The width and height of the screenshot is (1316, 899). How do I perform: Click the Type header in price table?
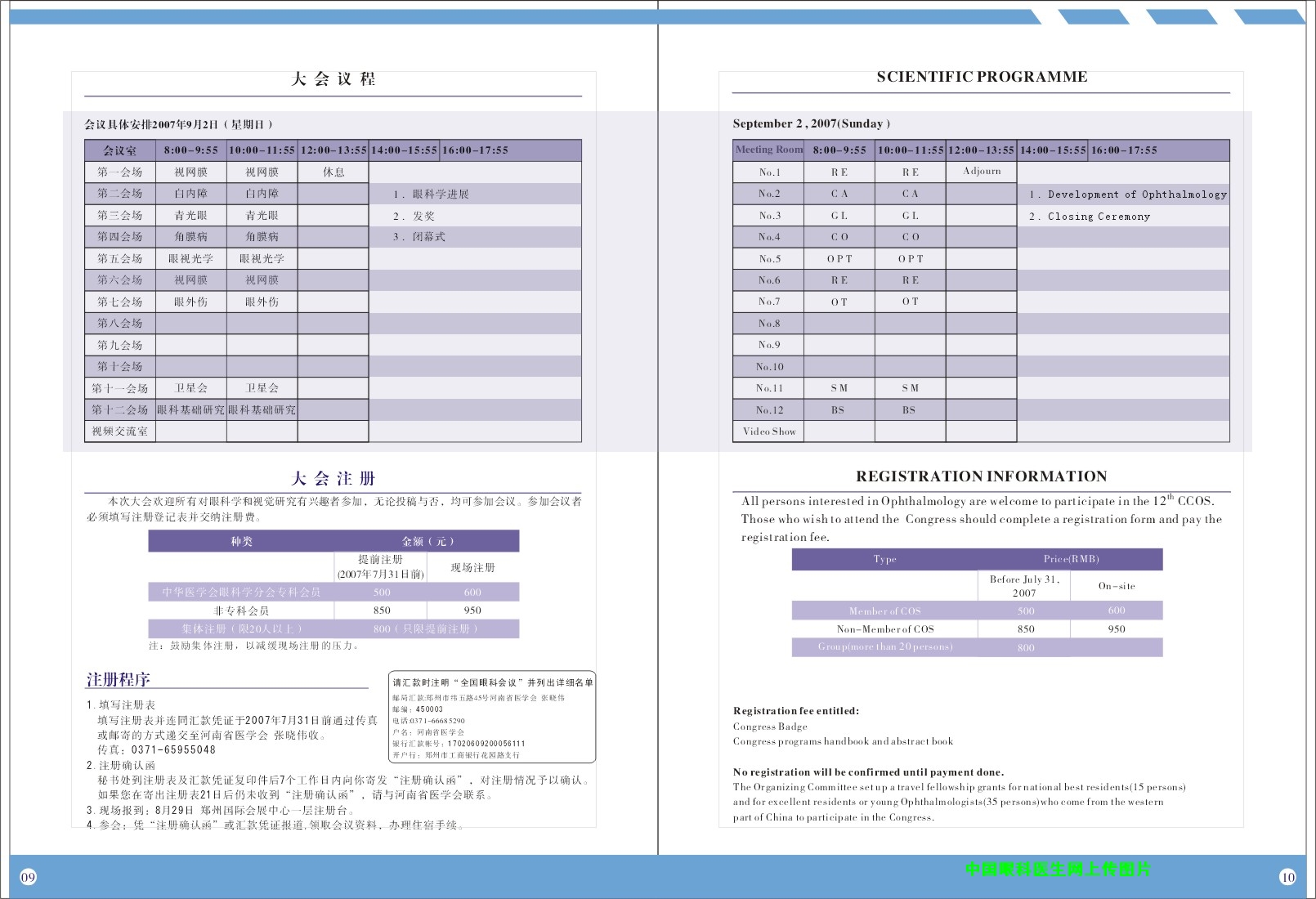tap(884, 559)
